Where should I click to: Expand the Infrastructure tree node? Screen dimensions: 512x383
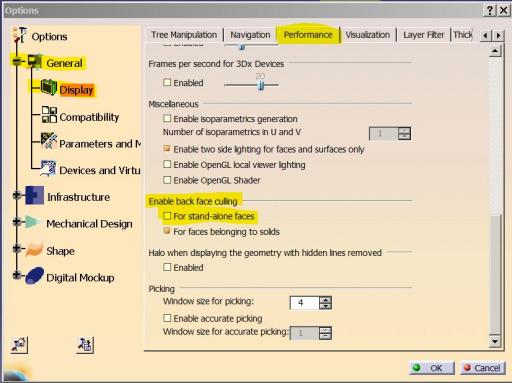point(17,195)
